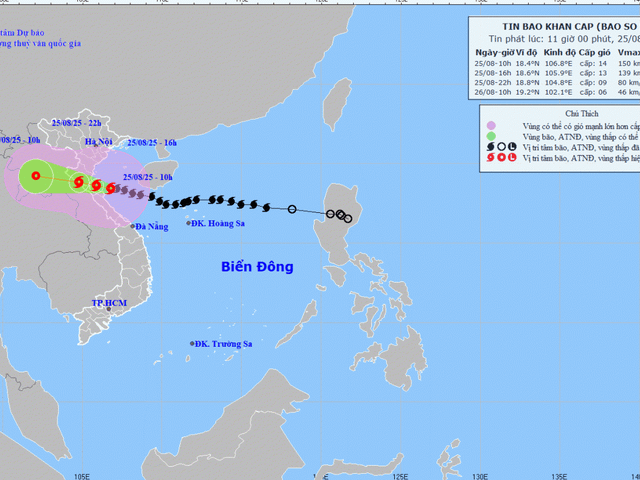Click the lone open circle track marker west of Luzon

[292, 209]
